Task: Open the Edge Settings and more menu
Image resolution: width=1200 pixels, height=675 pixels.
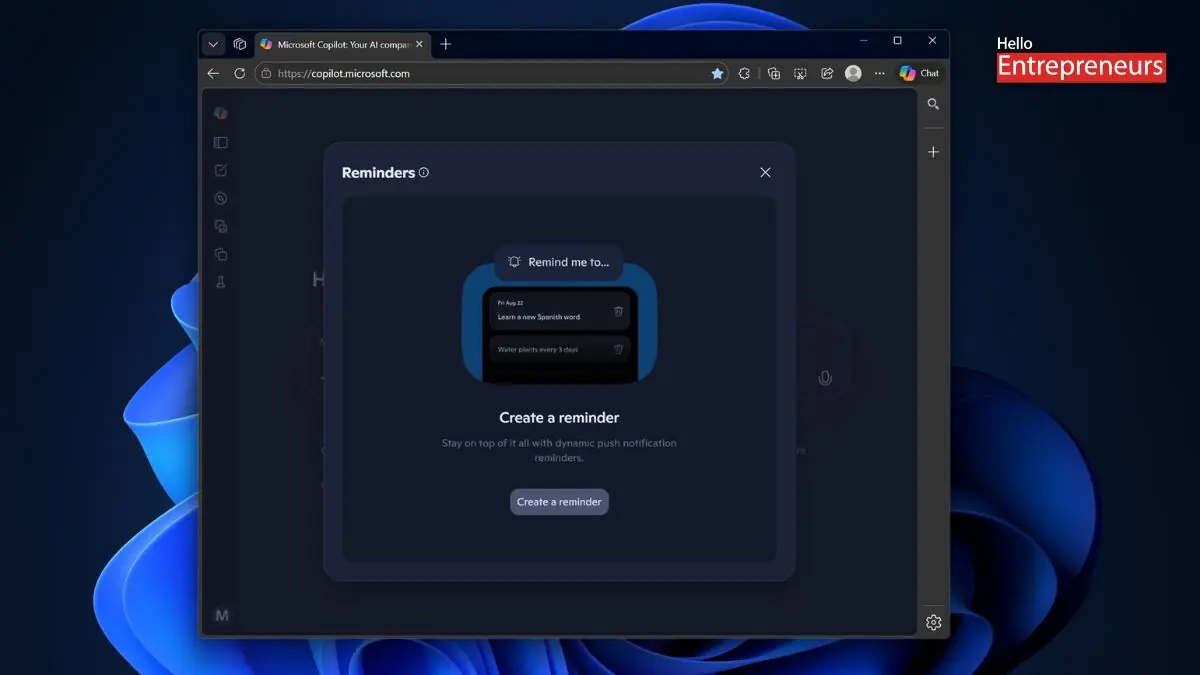Action: tap(880, 73)
